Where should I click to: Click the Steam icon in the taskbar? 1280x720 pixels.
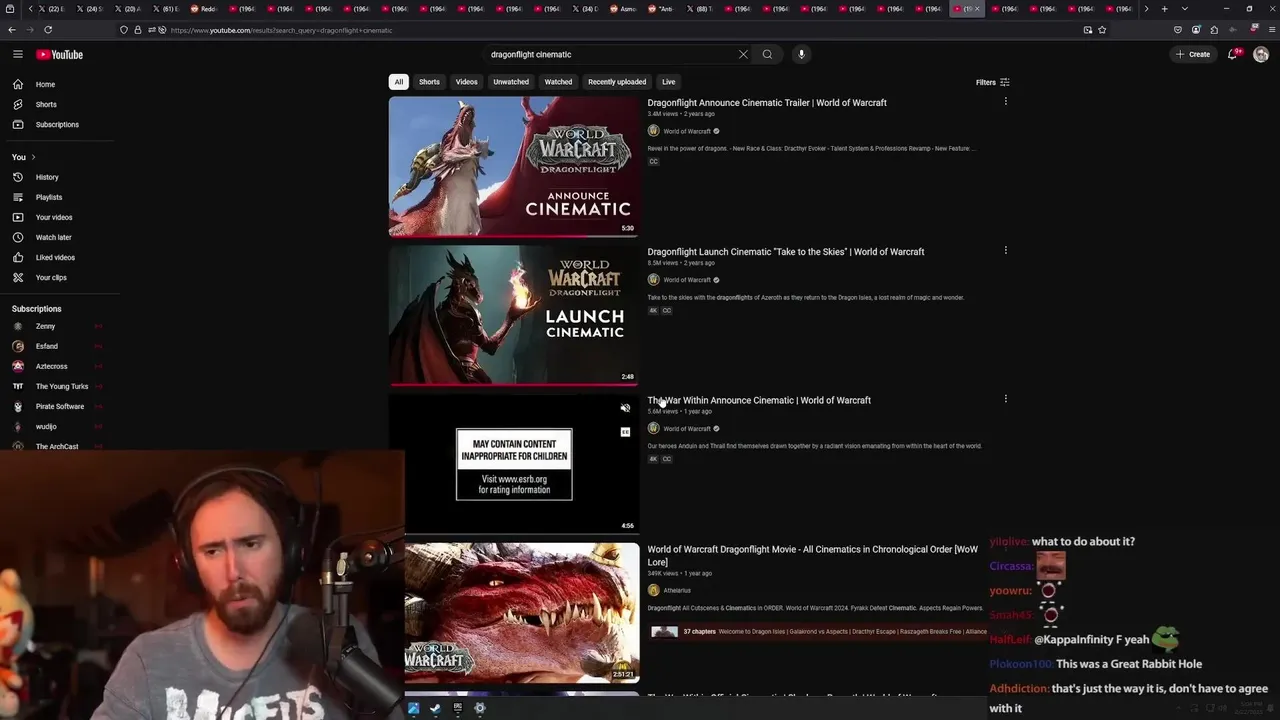[435, 708]
